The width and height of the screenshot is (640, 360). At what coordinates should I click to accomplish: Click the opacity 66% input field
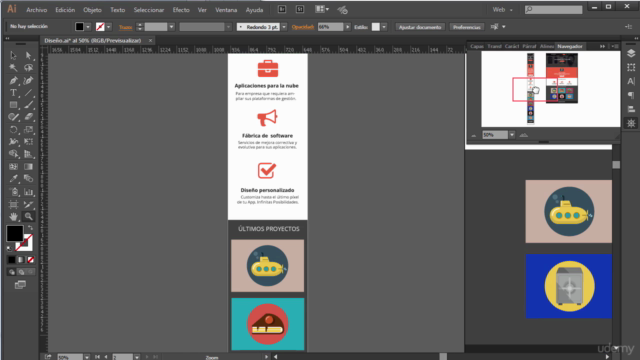(331, 27)
